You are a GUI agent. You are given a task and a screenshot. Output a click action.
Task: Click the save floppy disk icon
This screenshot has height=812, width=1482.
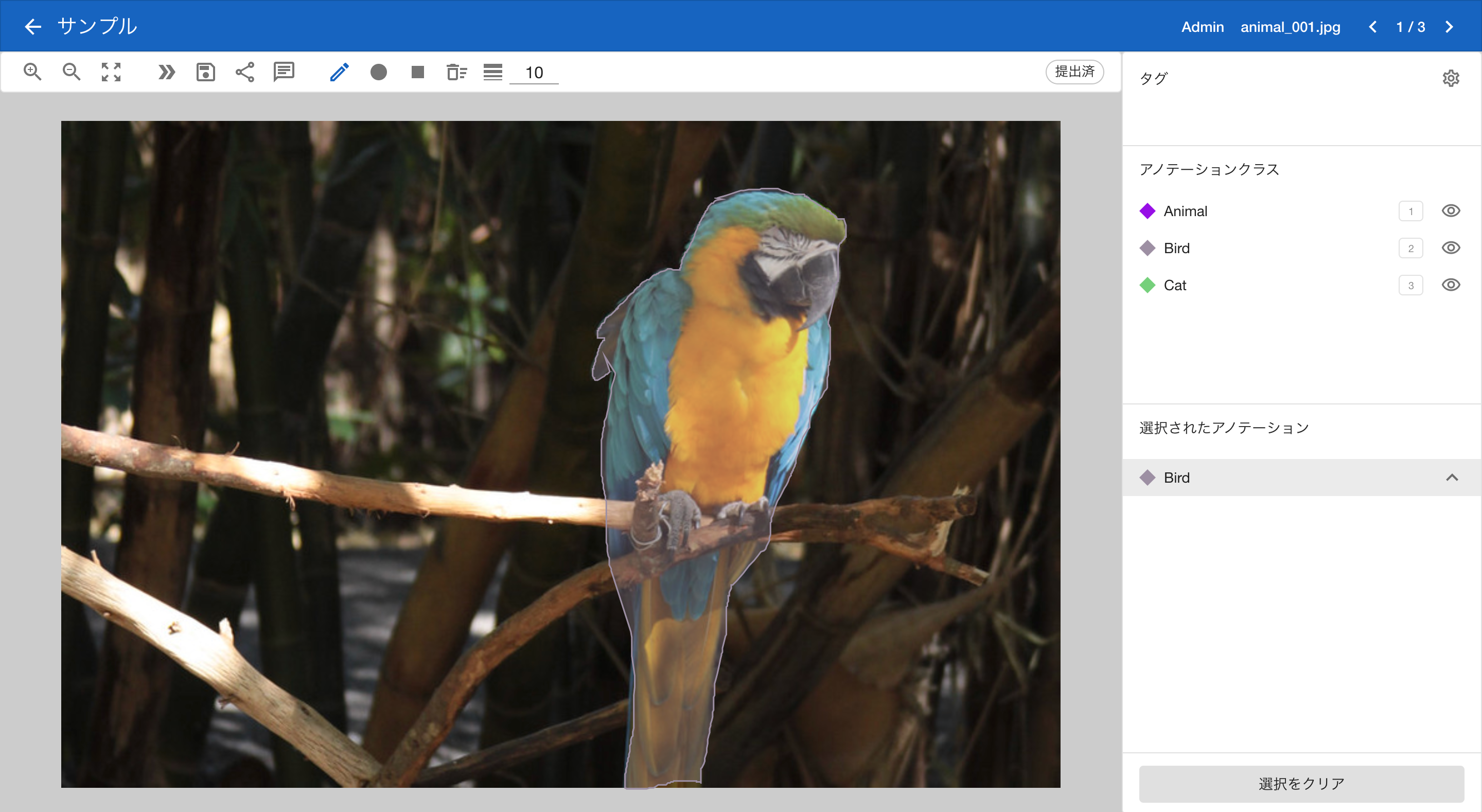(205, 72)
